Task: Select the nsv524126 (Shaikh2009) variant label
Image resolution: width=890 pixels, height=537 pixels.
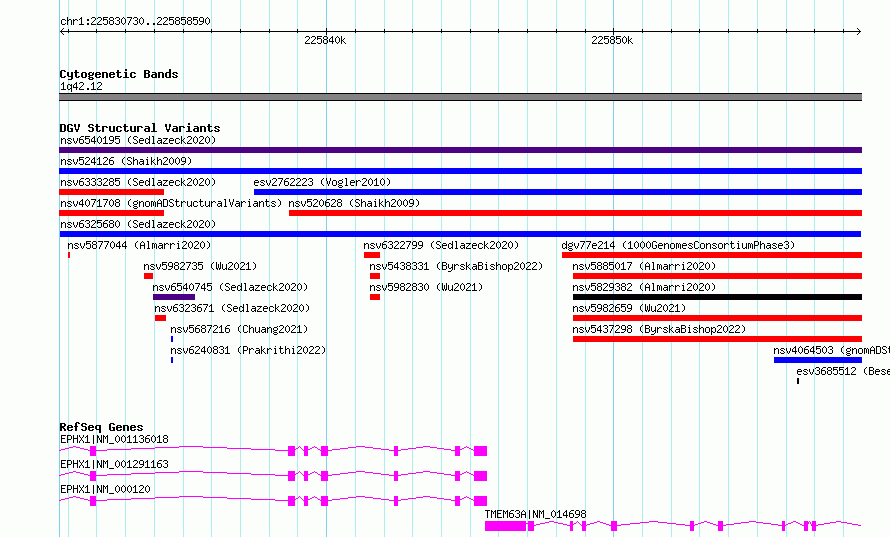Action: [x=126, y=161]
